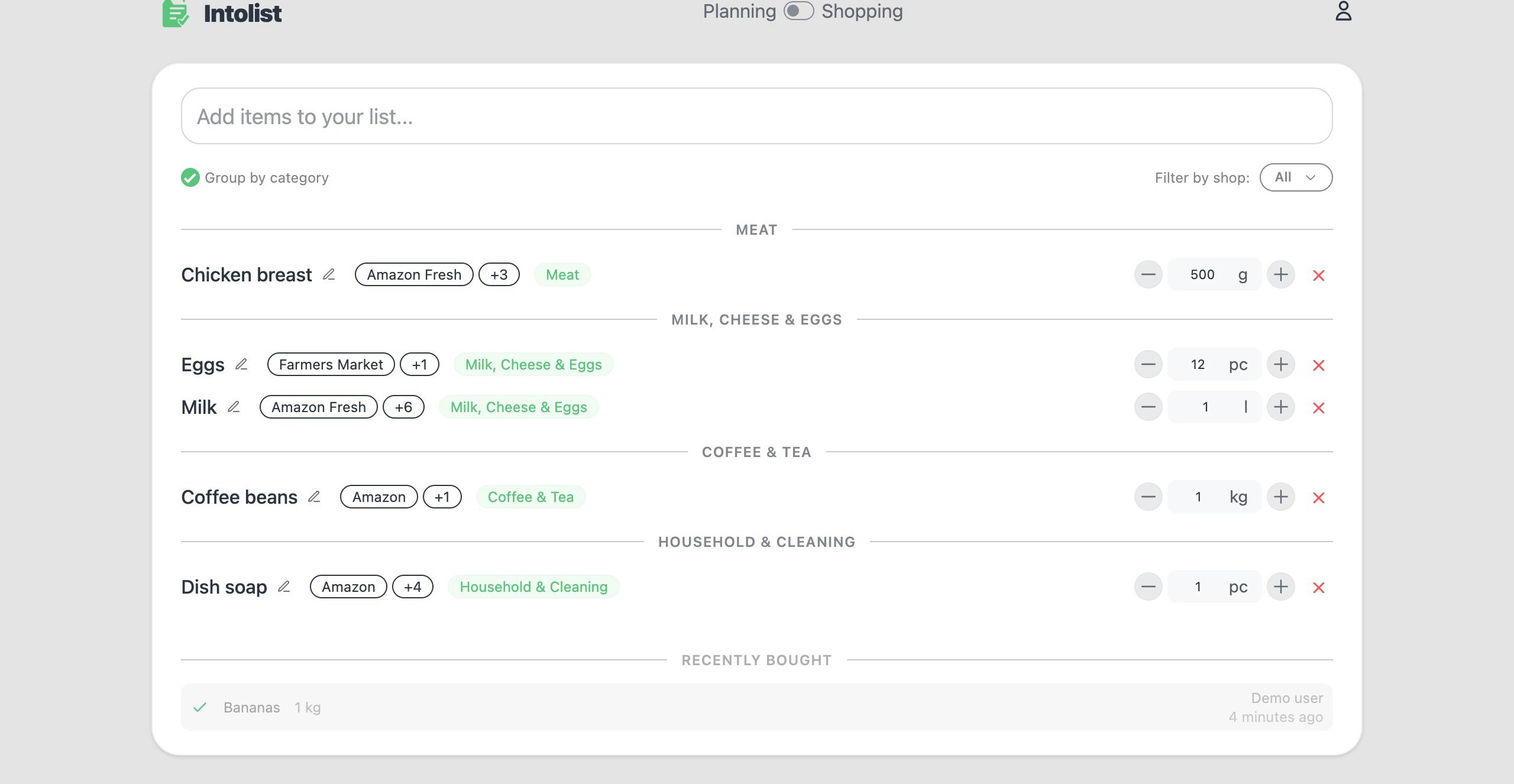Click the 12 quantity value for Eggs
Viewport: 1514px width, 784px height.
point(1198,364)
